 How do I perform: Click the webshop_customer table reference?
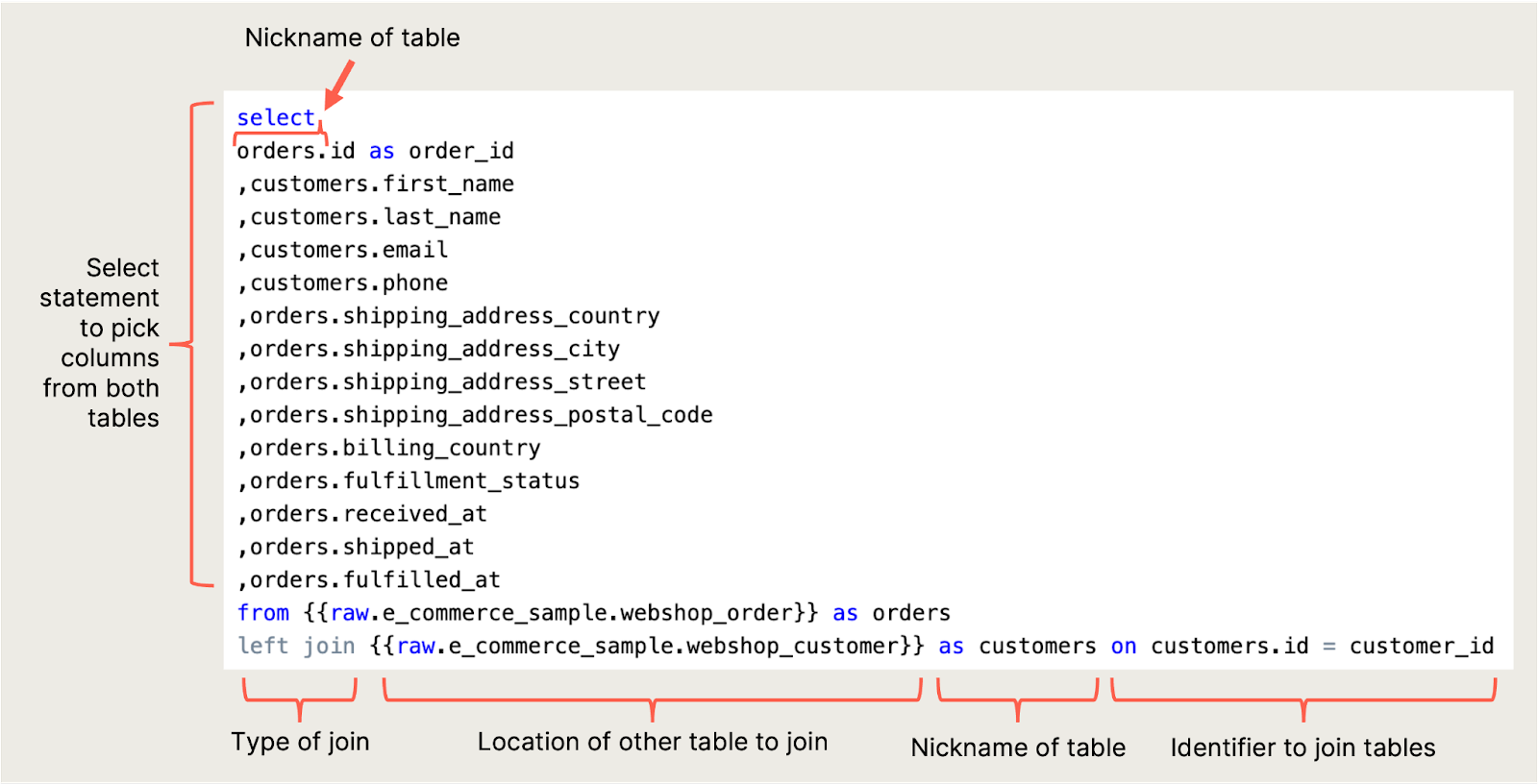tap(647, 646)
